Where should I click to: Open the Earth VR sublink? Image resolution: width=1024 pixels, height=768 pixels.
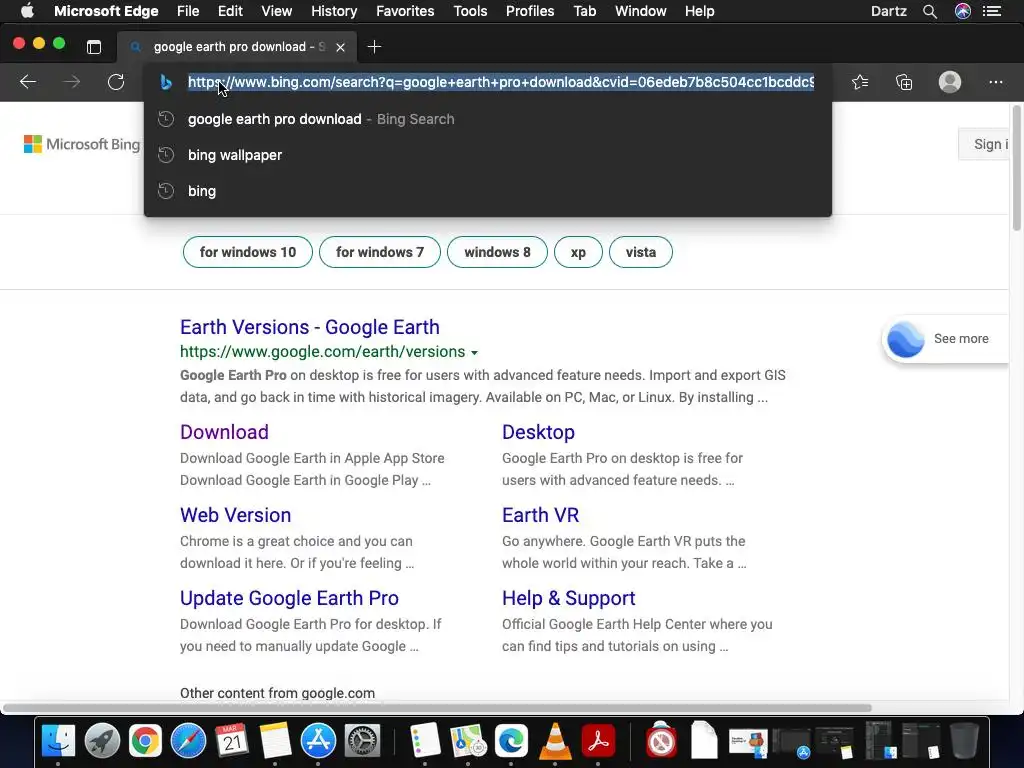540,515
